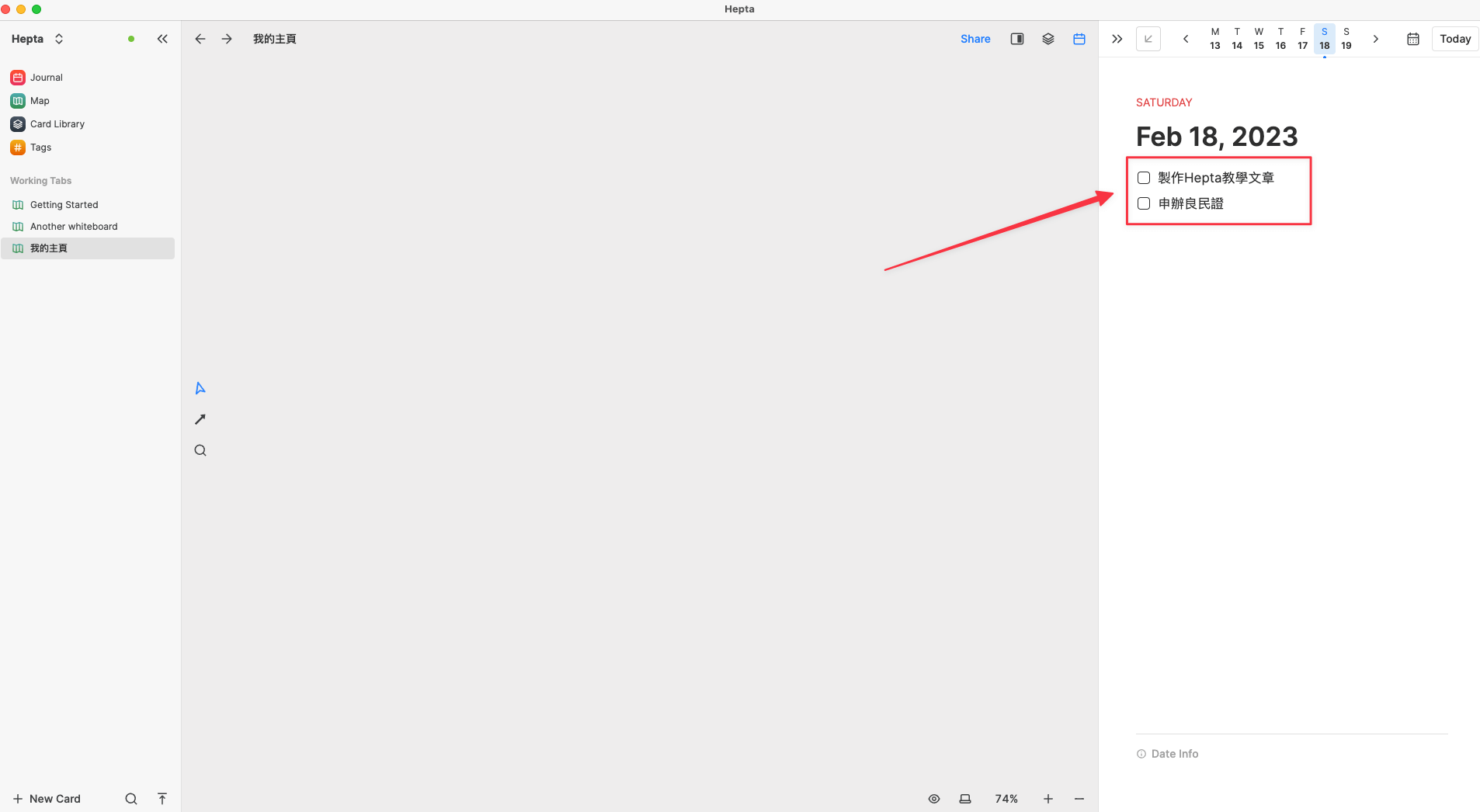Open the card layers stack icon
This screenshot has height=812, width=1480.
[1048, 39]
